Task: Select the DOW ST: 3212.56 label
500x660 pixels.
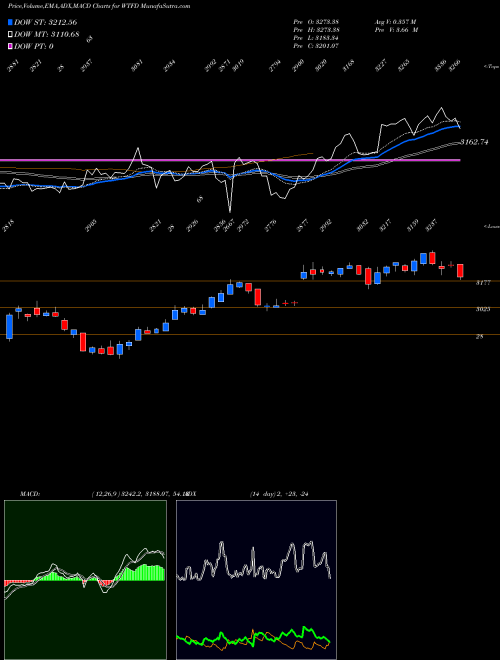Action: (45, 22)
